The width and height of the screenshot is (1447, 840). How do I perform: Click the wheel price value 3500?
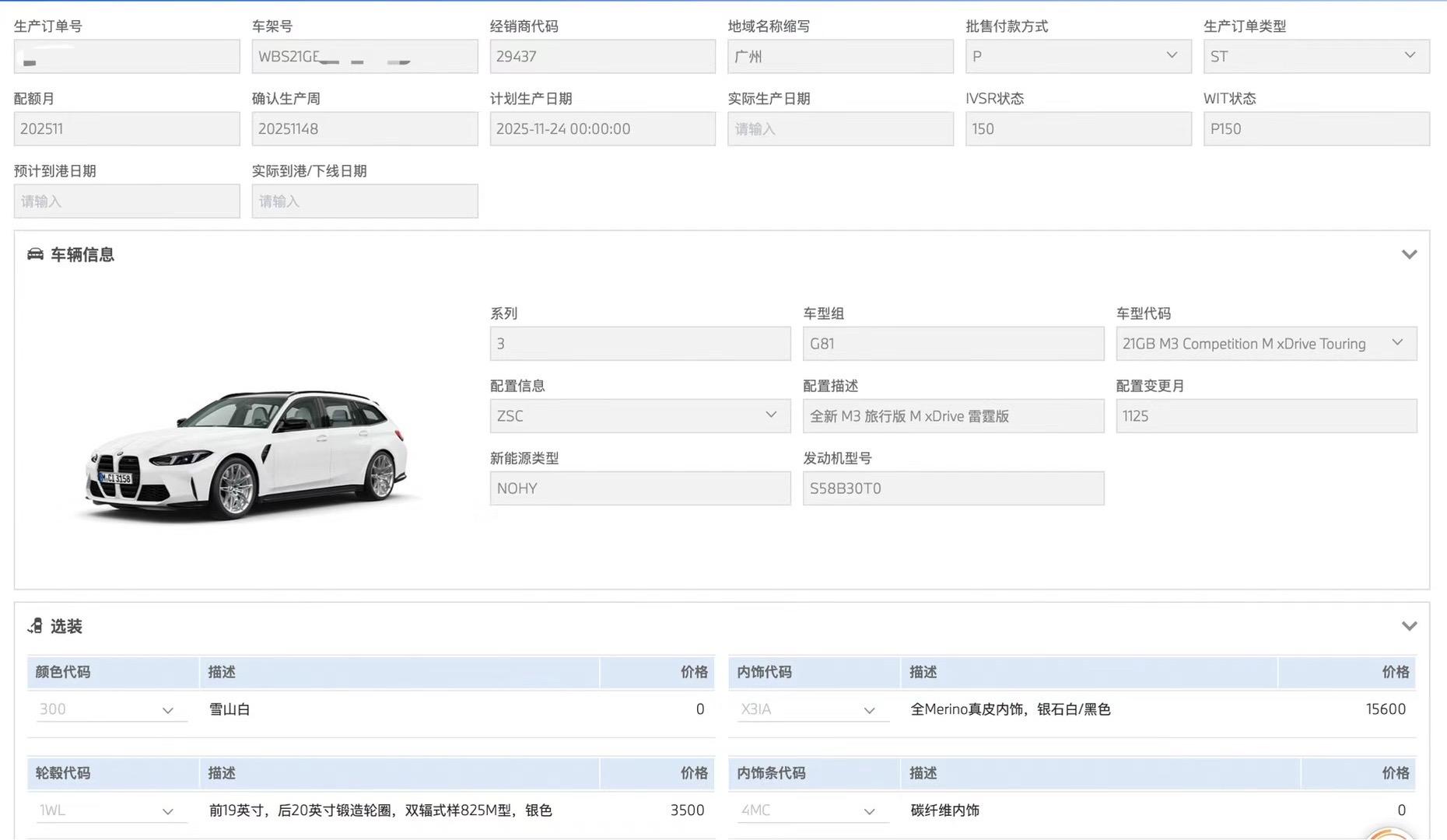coord(688,810)
